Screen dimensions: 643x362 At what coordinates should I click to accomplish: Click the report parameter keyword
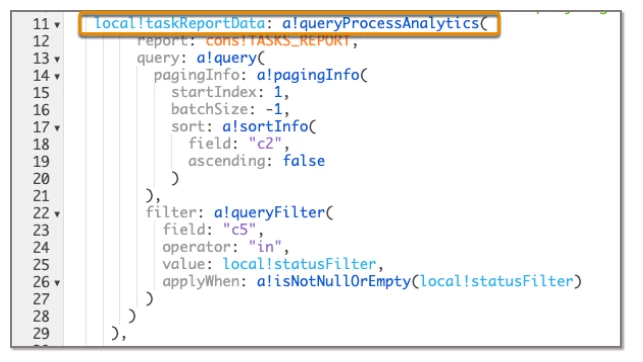click(x=162, y=41)
